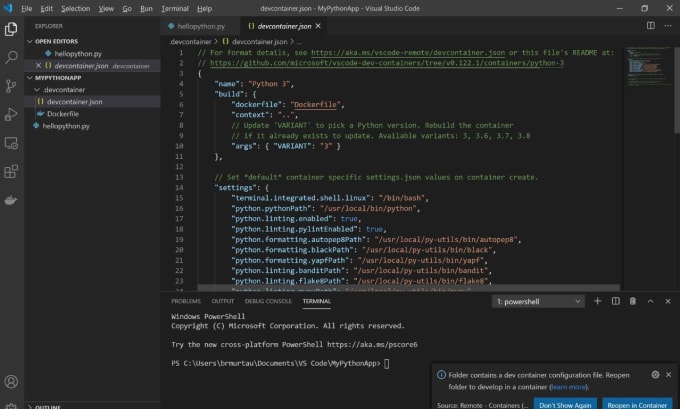Open the Terminal menu
Screen dimensions: 680x409
175,8
